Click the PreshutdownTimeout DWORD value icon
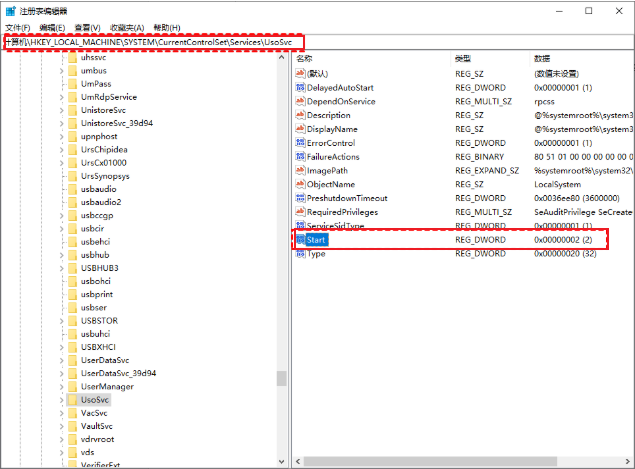The image size is (635, 469). (300, 198)
